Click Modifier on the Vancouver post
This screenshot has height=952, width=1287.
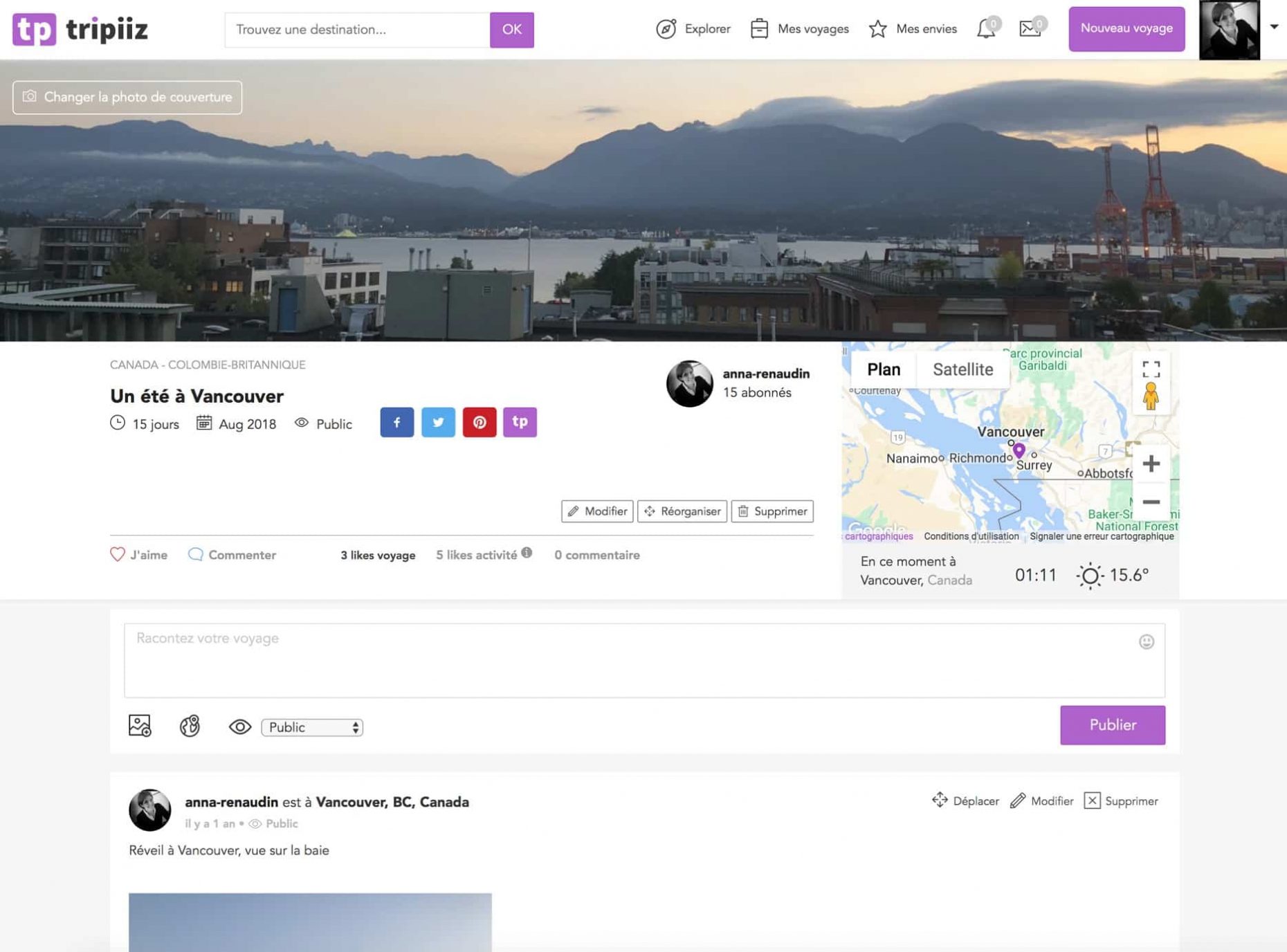[x=1041, y=800]
